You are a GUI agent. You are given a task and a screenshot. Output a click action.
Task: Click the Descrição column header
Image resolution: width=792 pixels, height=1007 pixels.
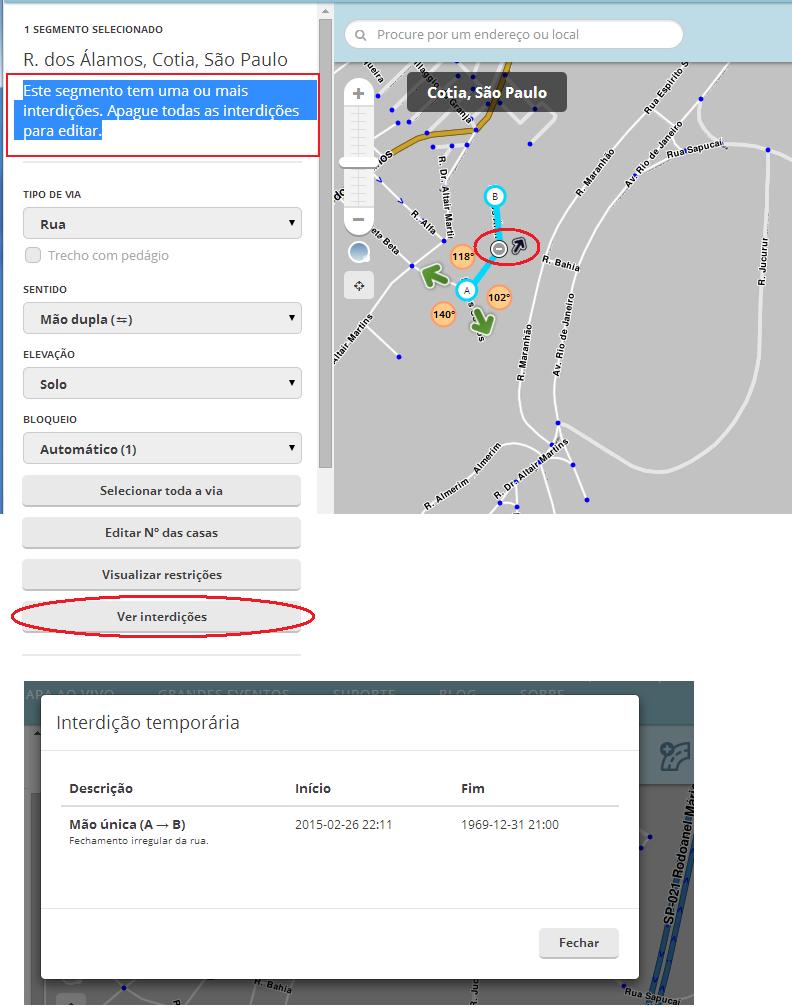click(x=101, y=789)
